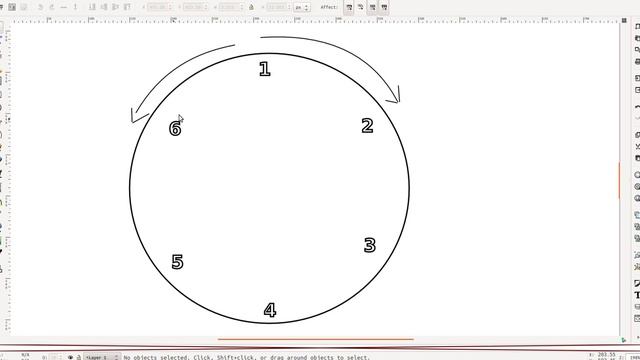Toggle fourth Affect button (move patterns)

tap(384, 7)
